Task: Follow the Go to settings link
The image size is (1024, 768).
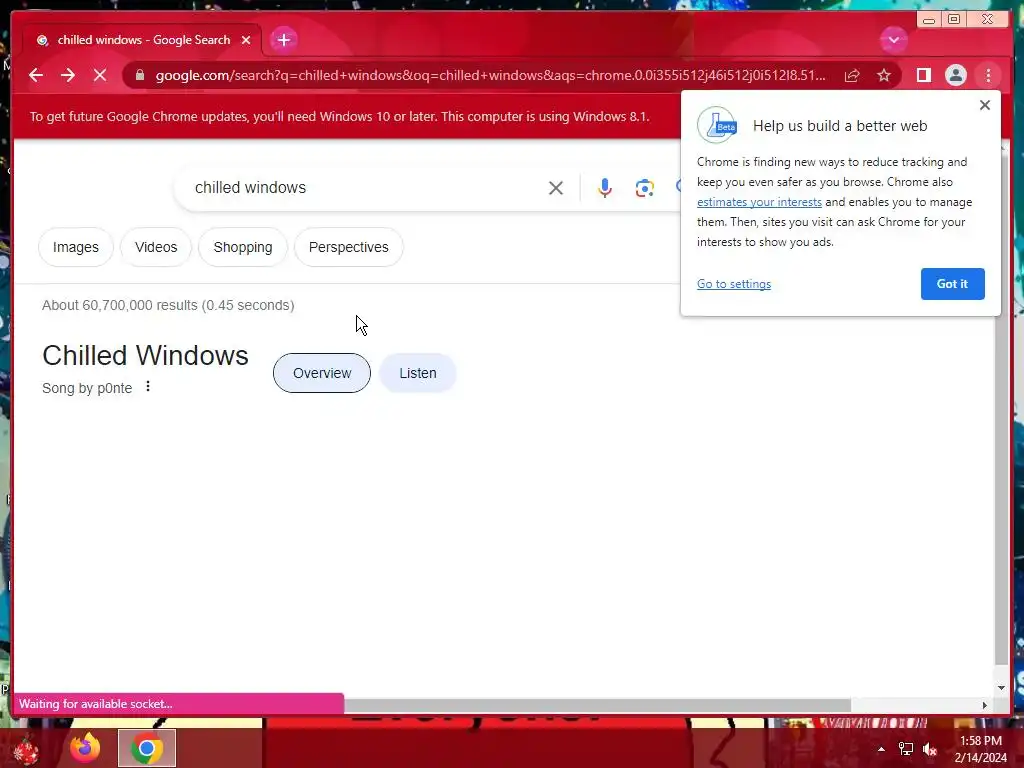Action: 733,284
